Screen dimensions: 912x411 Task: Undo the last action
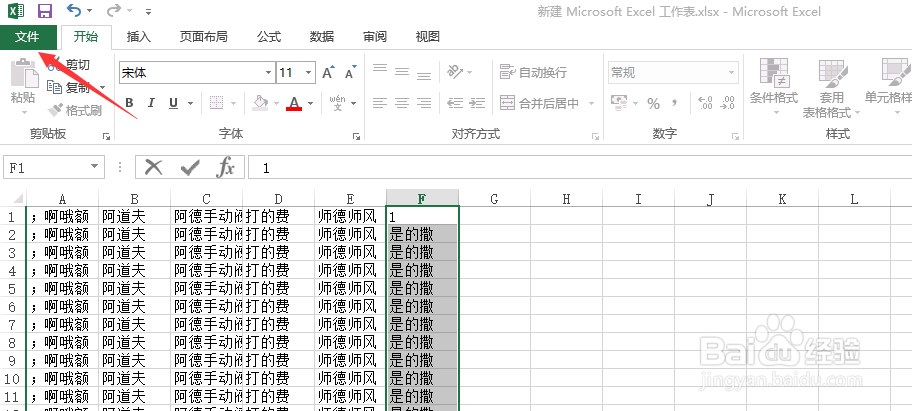tap(74, 10)
